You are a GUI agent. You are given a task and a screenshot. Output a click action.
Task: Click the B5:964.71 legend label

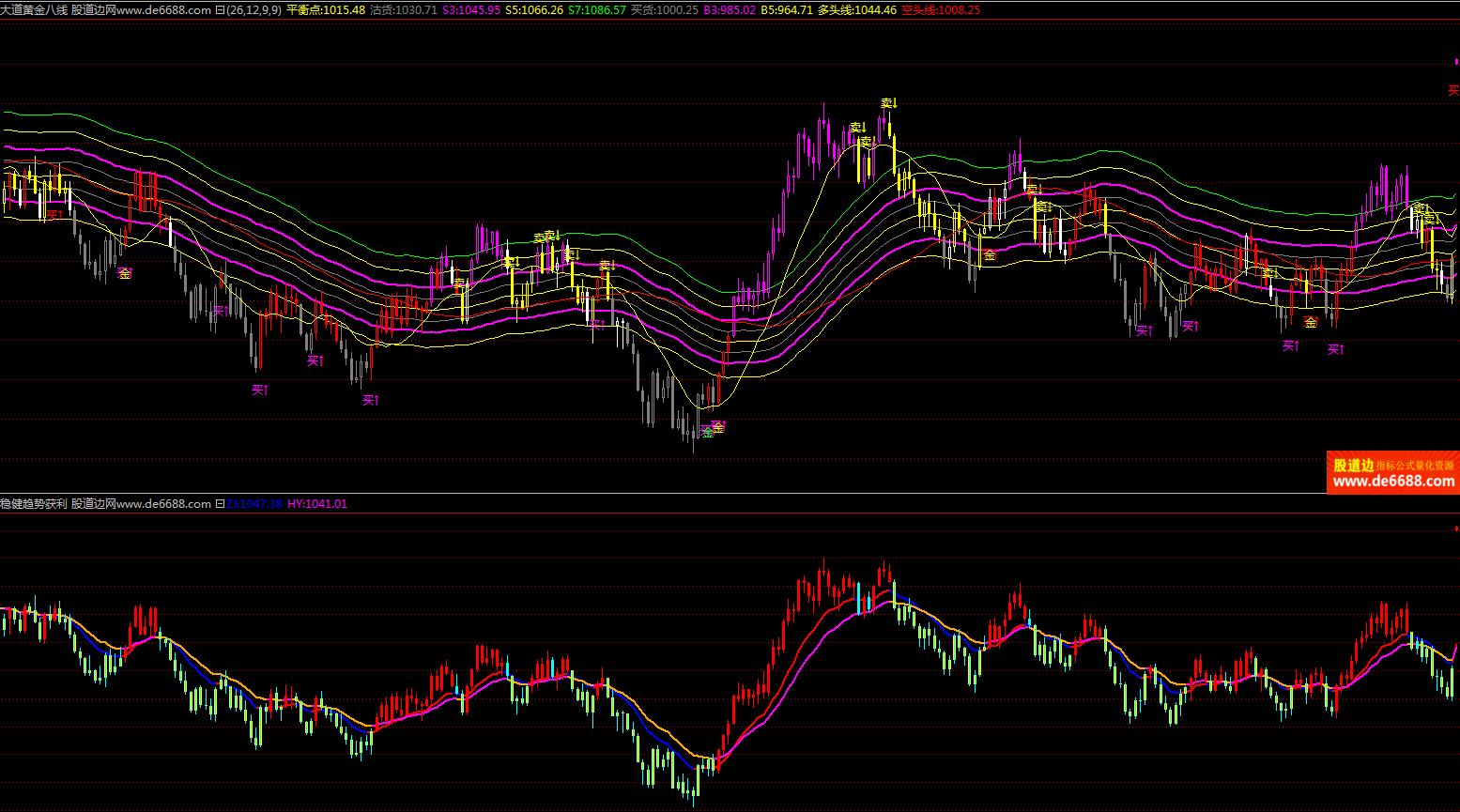coord(787,10)
